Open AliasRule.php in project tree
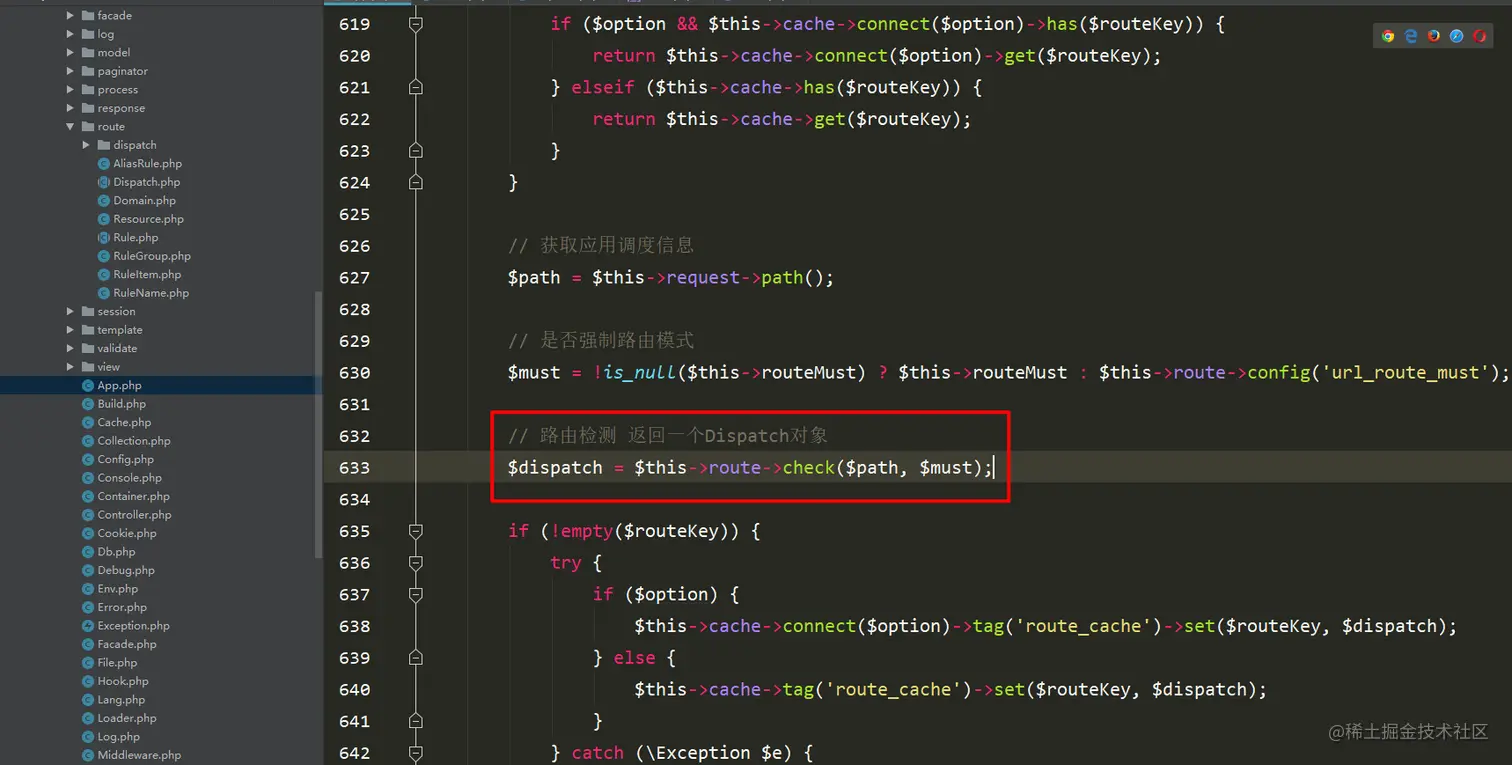This screenshot has height=765, width=1512. click(147, 164)
